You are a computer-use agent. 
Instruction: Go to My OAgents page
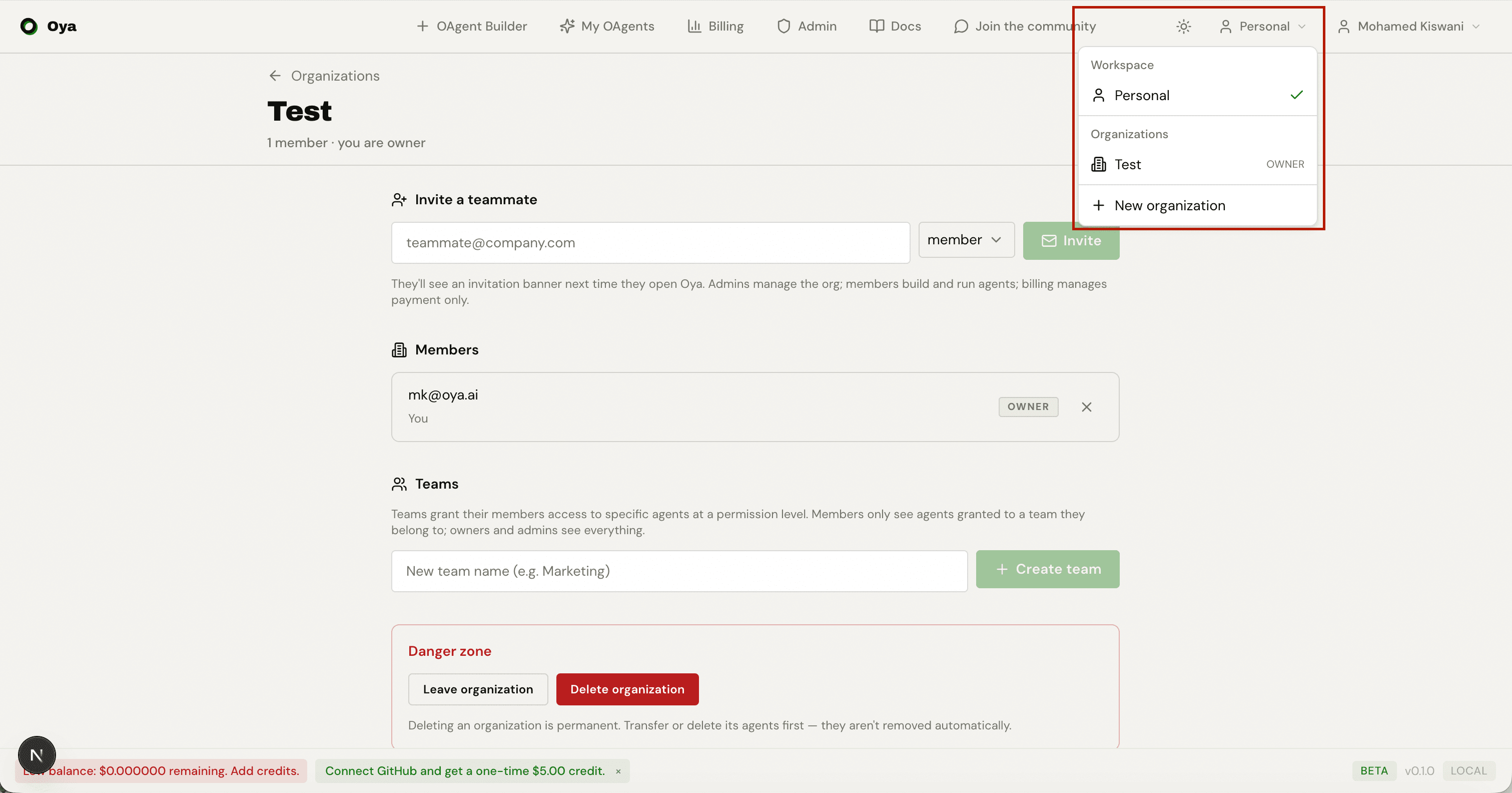[607, 27]
